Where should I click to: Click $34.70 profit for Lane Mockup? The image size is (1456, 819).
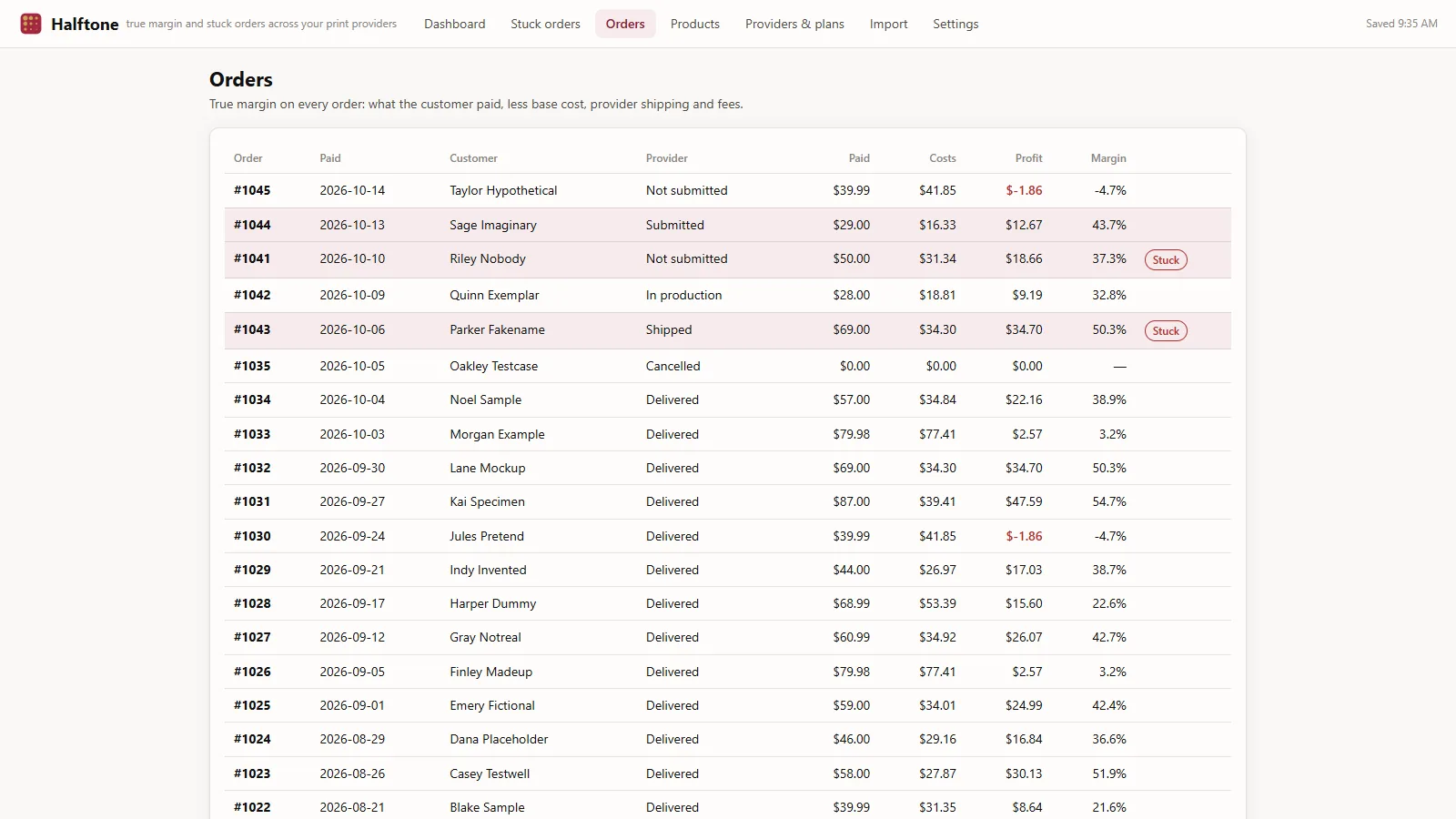click(1024, 468)
